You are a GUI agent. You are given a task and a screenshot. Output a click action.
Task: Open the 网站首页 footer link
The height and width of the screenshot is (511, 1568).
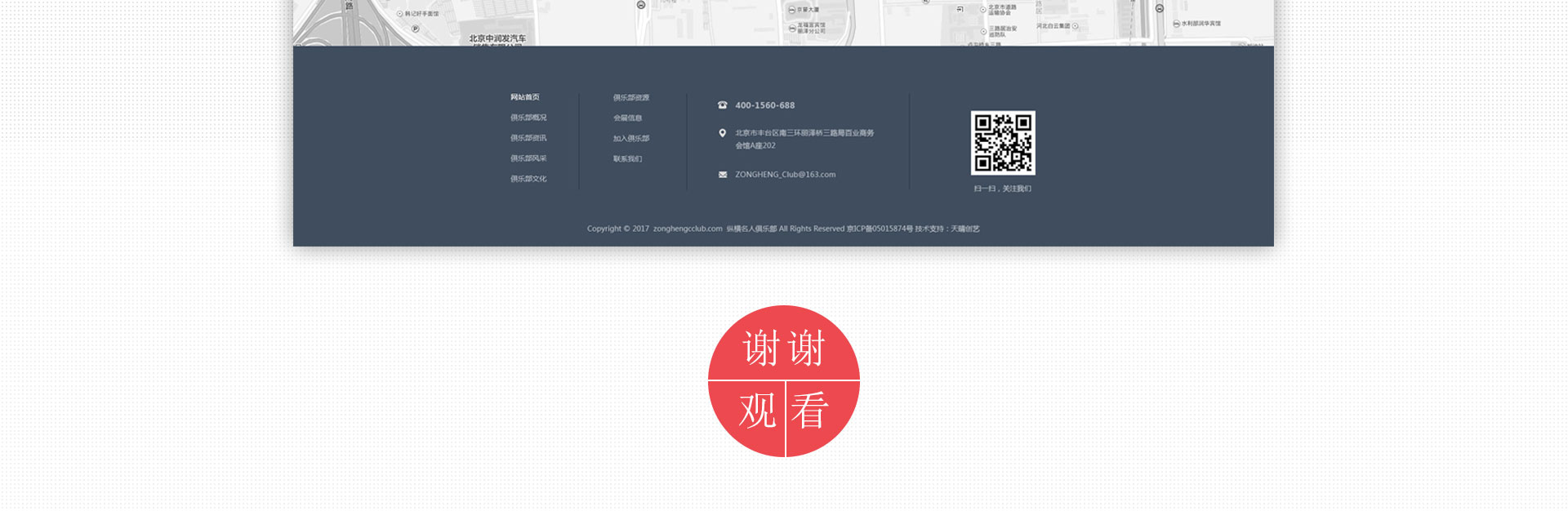[525, 97]
